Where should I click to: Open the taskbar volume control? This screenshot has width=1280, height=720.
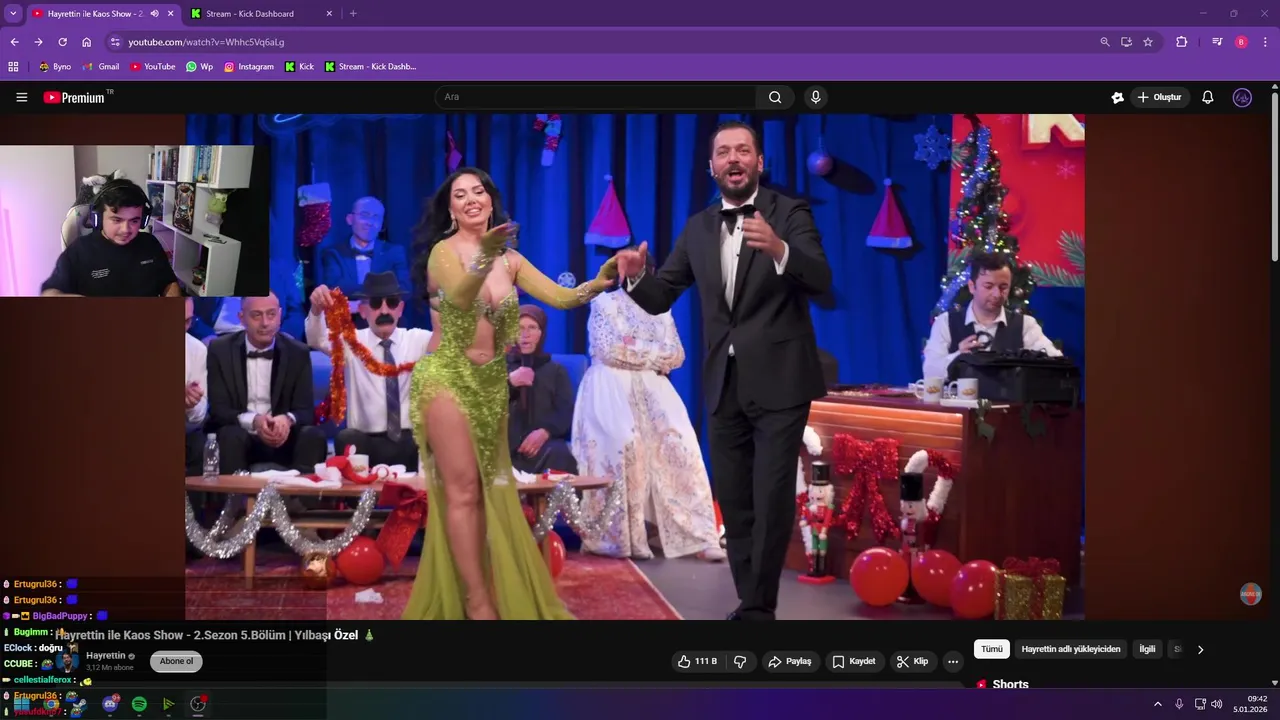click(1217, 704)
